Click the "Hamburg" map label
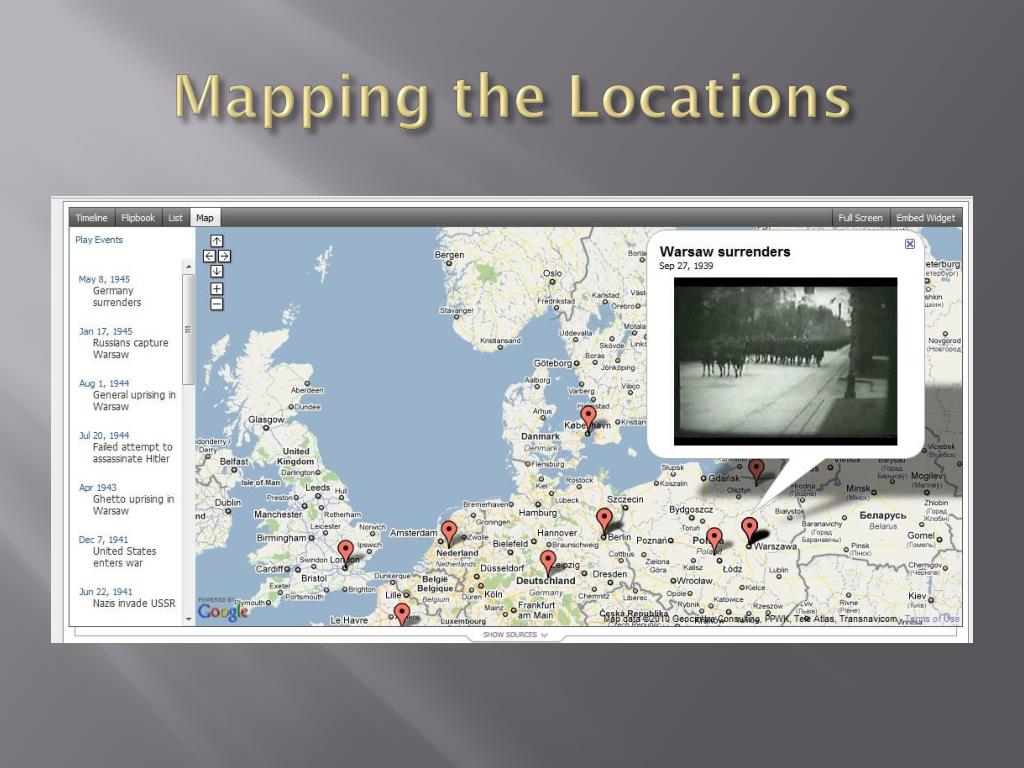The height and width of the screenshot is (768, 1024). click(x=537, y=513)
